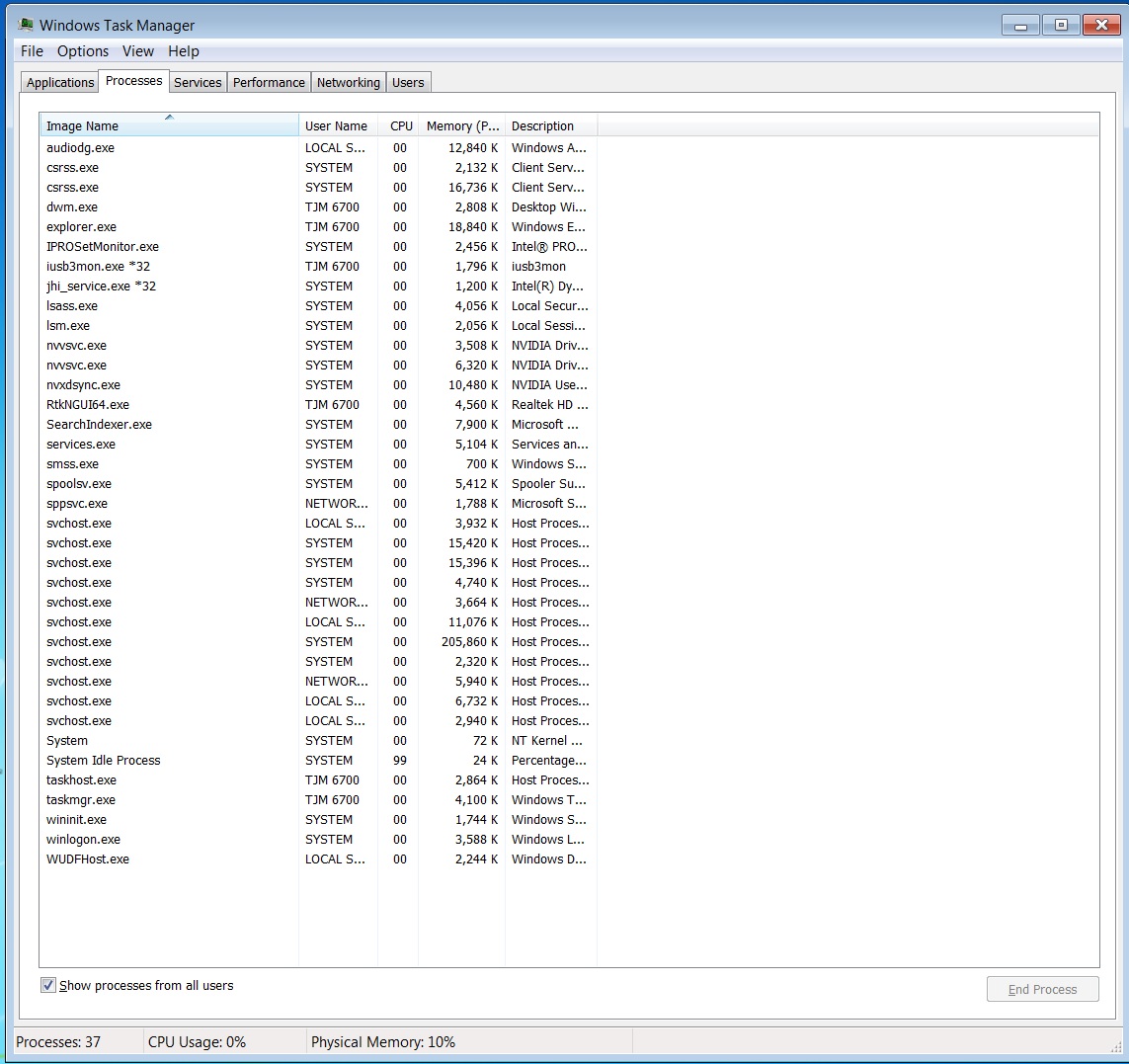Select explorer.exe in the process list
Image resolution: width=1129 pixels, height=1064 pixels.
(x=318, y=227)
